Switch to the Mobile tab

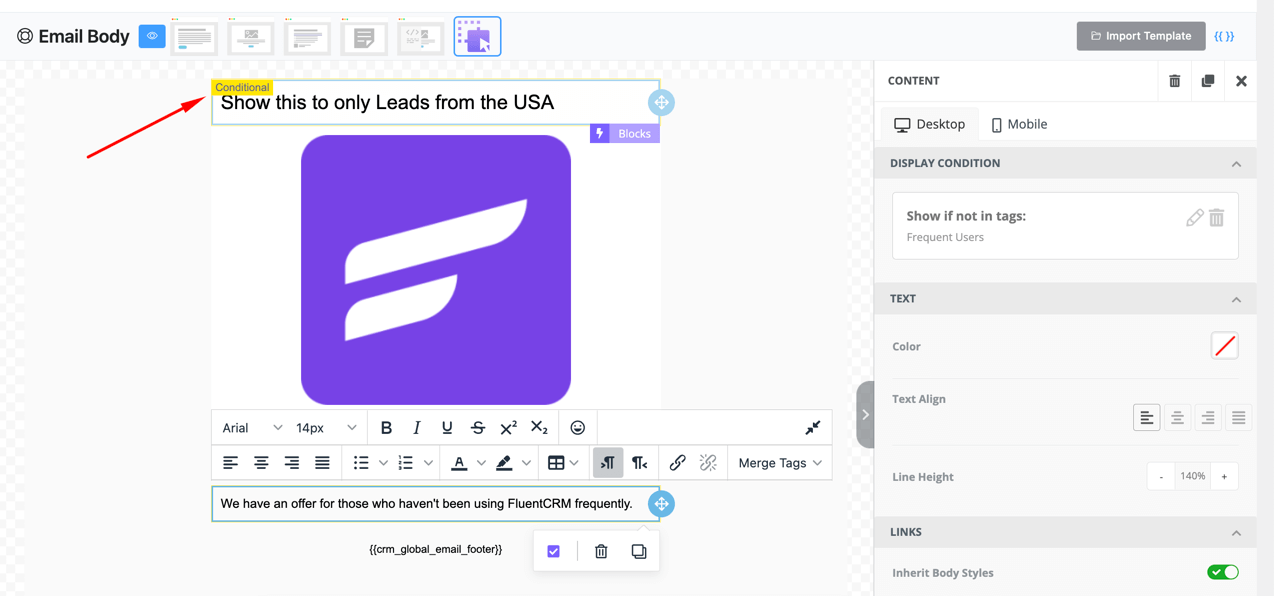tap(1019, 124)
